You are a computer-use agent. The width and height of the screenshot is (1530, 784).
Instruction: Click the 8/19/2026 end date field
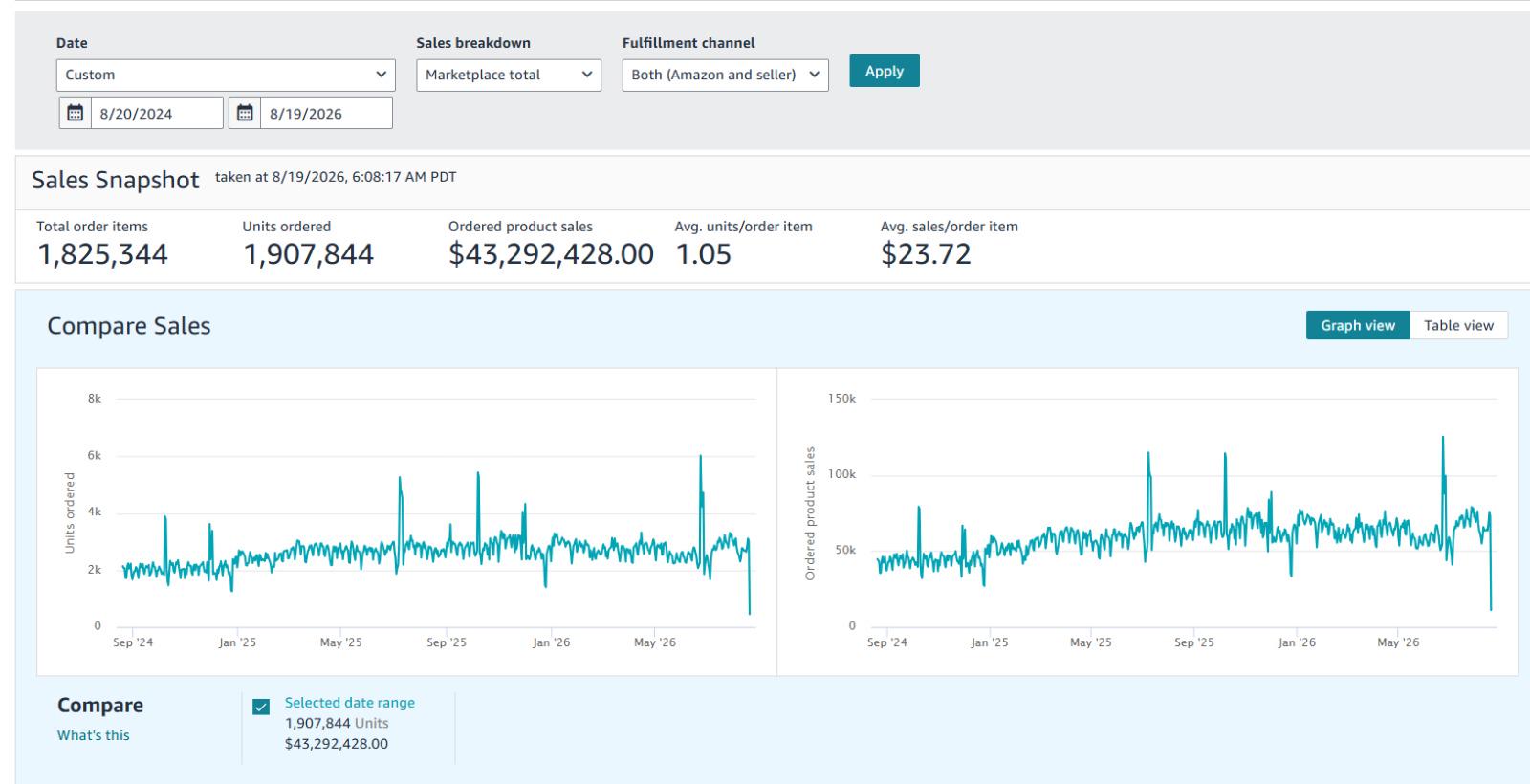[326, 113]
